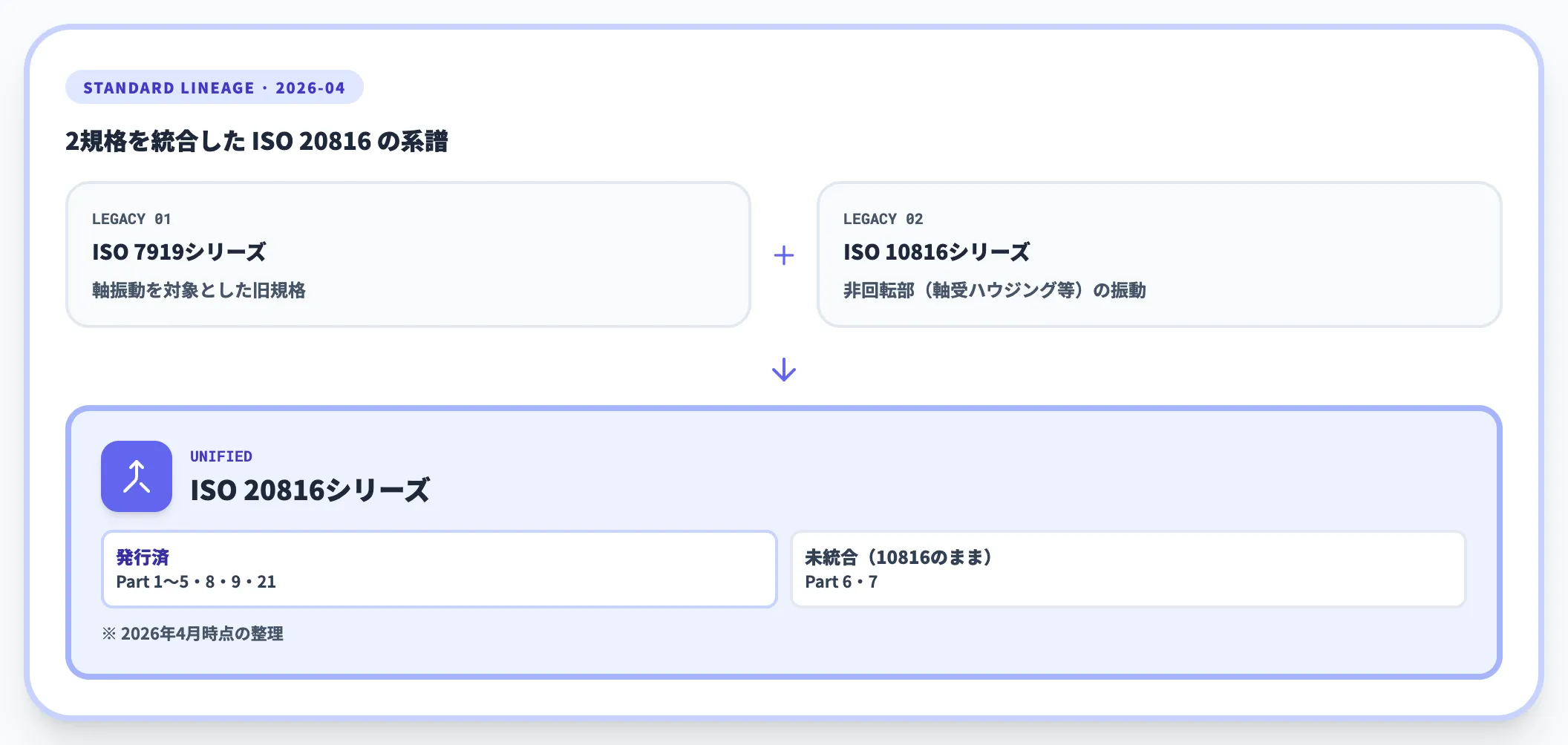Open the Part 1〜5・8・9・21 list
Screen dimensions: 1568x745
pyautogui.click(x=196, y=582)
